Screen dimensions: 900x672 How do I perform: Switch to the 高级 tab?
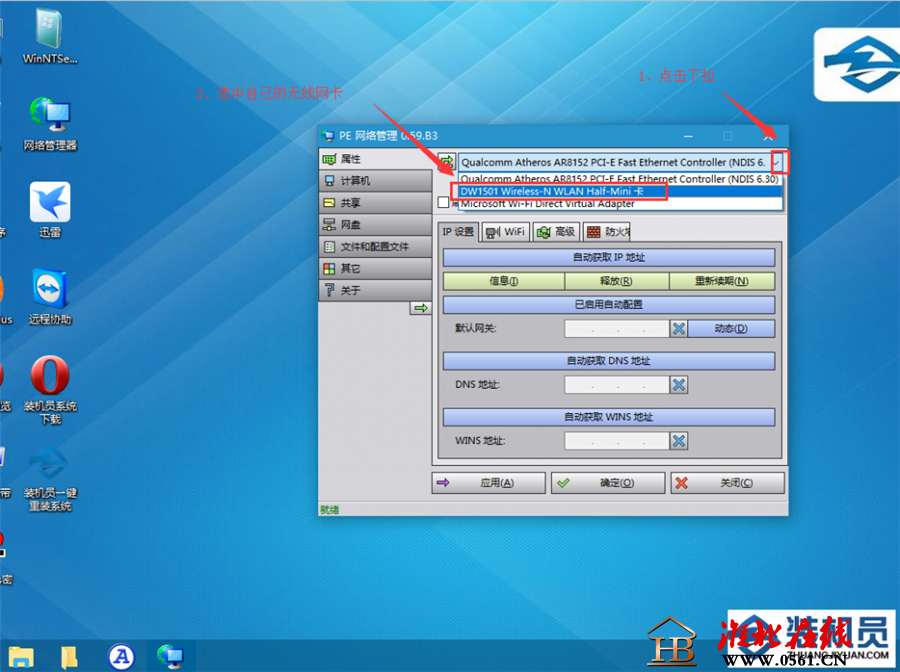556,232
